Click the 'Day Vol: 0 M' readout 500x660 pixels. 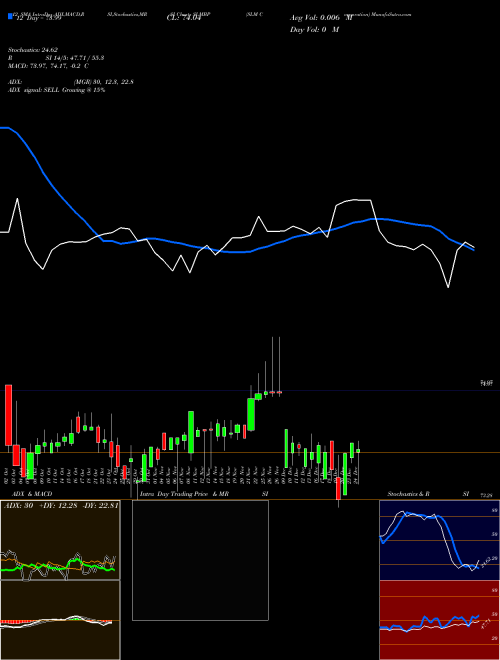point(314,30)
